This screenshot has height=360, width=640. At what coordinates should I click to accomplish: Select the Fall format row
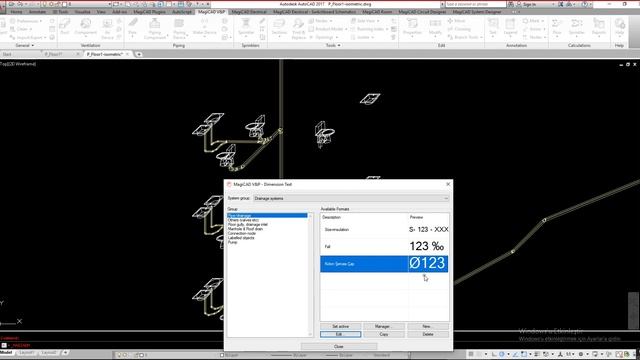384,247
